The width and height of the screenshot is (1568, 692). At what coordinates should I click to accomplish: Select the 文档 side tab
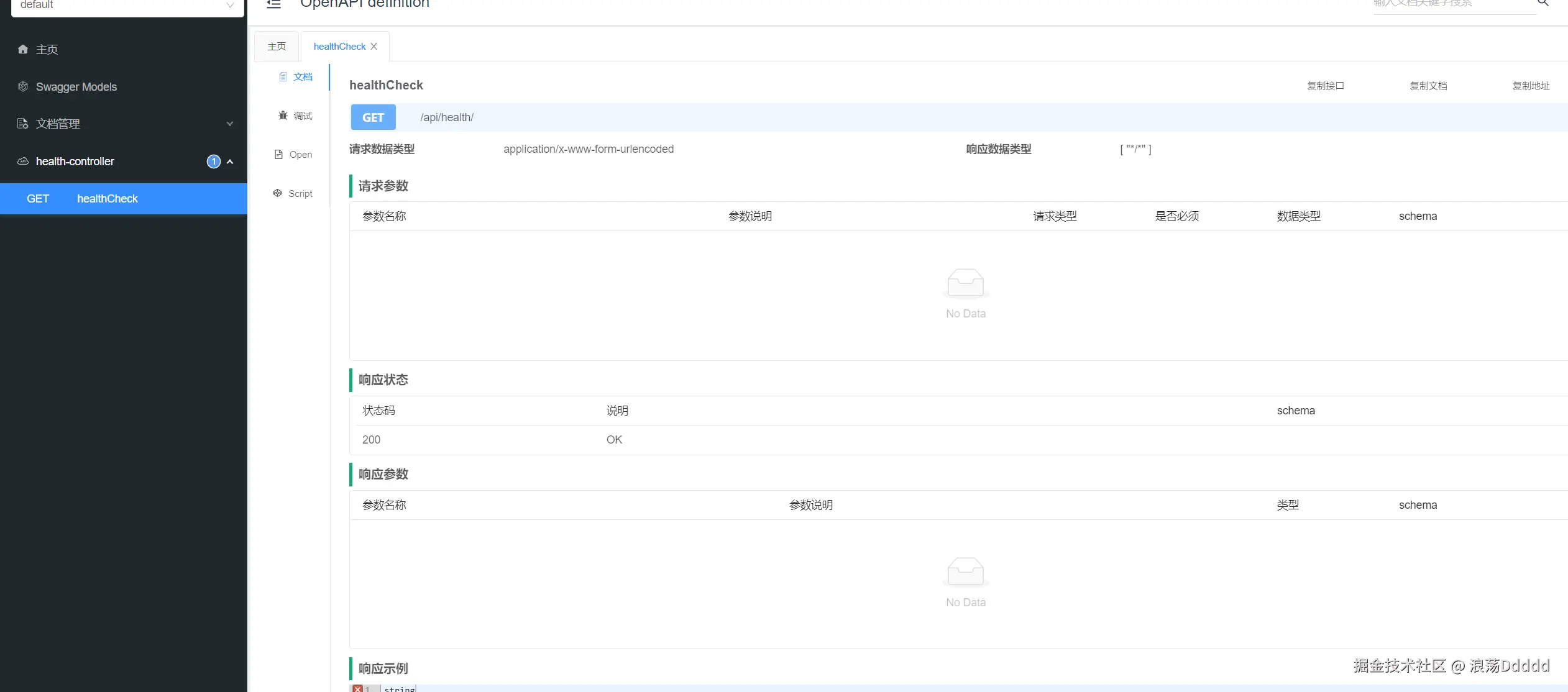click(x=296, y=76)
